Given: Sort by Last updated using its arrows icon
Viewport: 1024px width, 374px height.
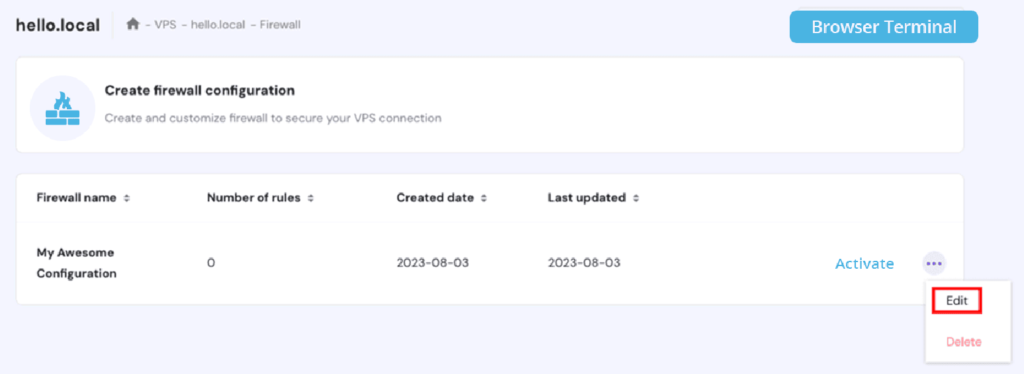Looking at the screenshot, I should [636, 198].
